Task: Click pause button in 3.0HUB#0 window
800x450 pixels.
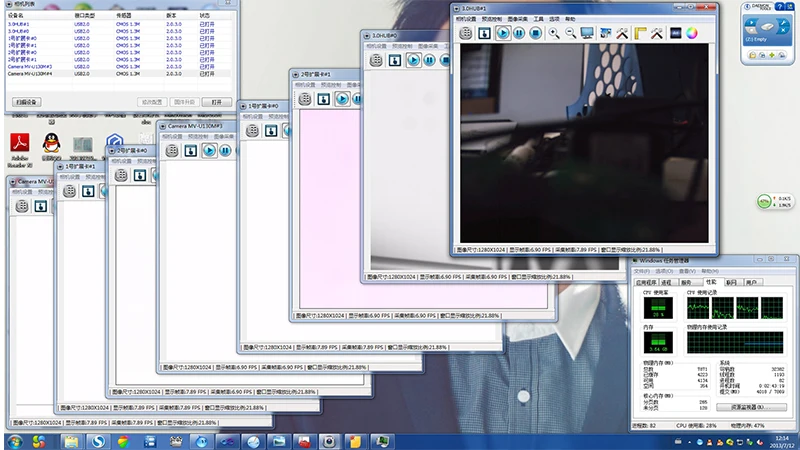Action: (x=430, y=60)
